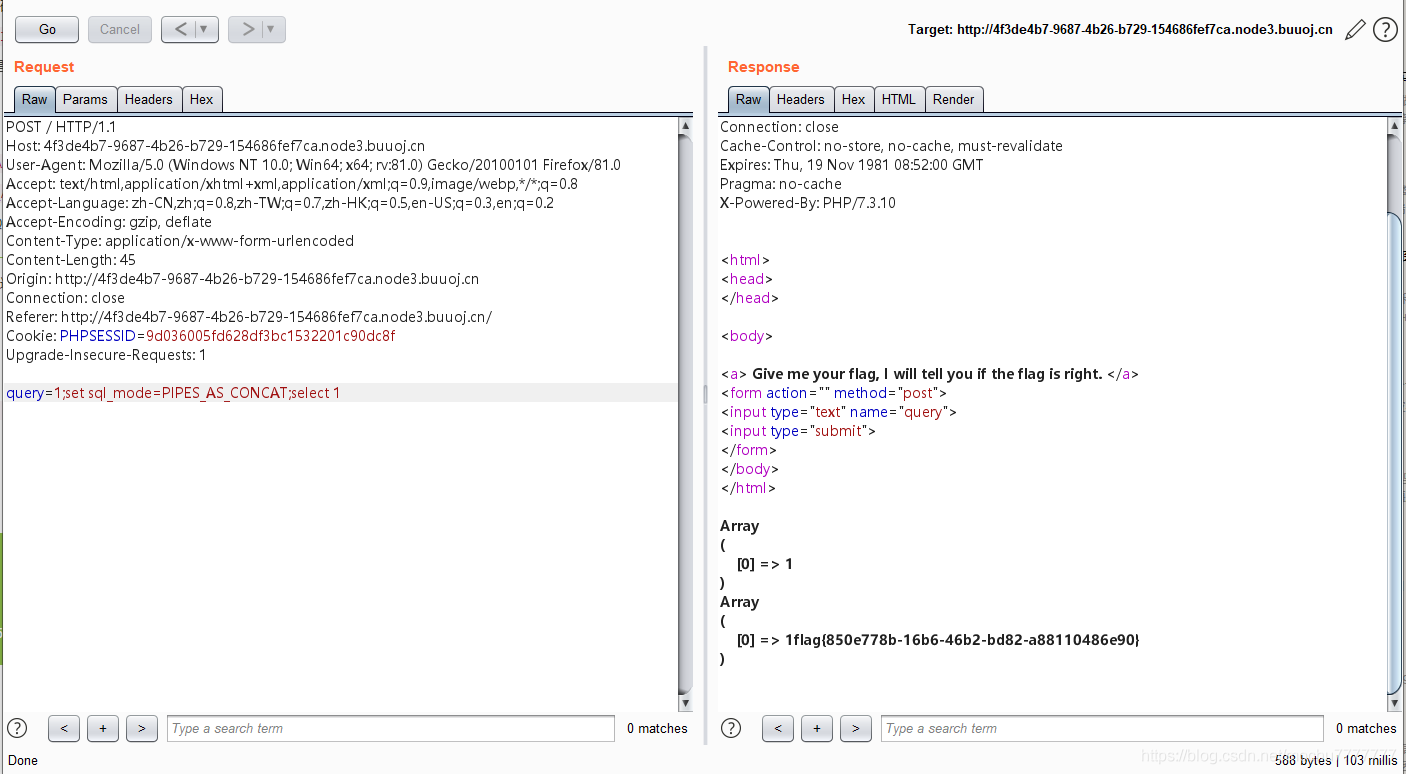Click request search previous match button
The height and width of the screenshot is (774, 1406).
pos(63,728)
